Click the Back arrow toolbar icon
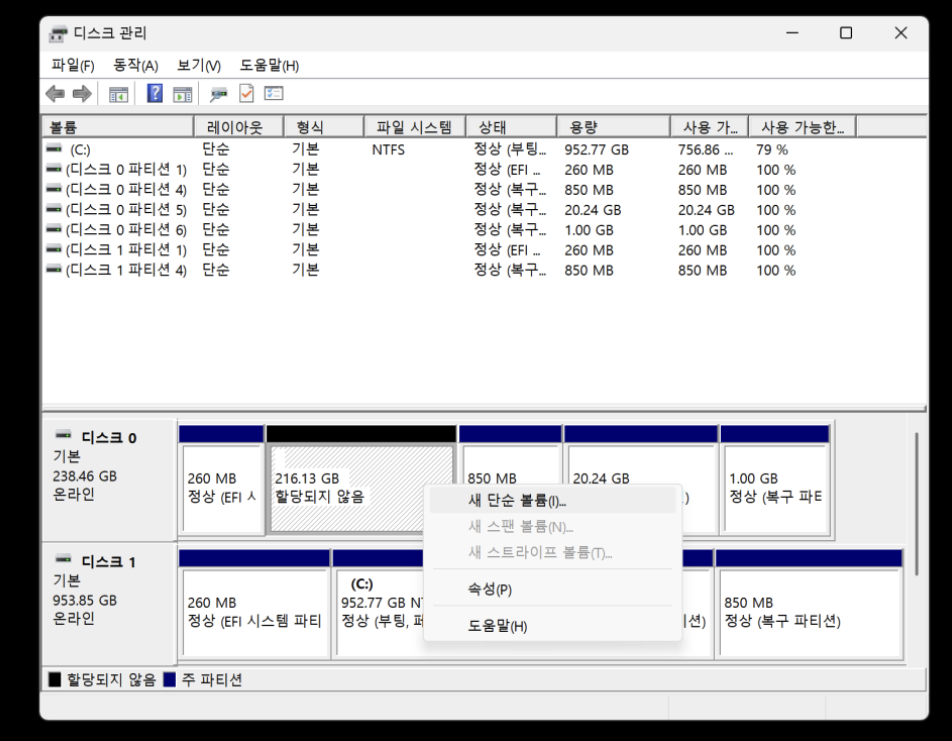This screenshot has width=952, height=741. (x=55, y=94)
